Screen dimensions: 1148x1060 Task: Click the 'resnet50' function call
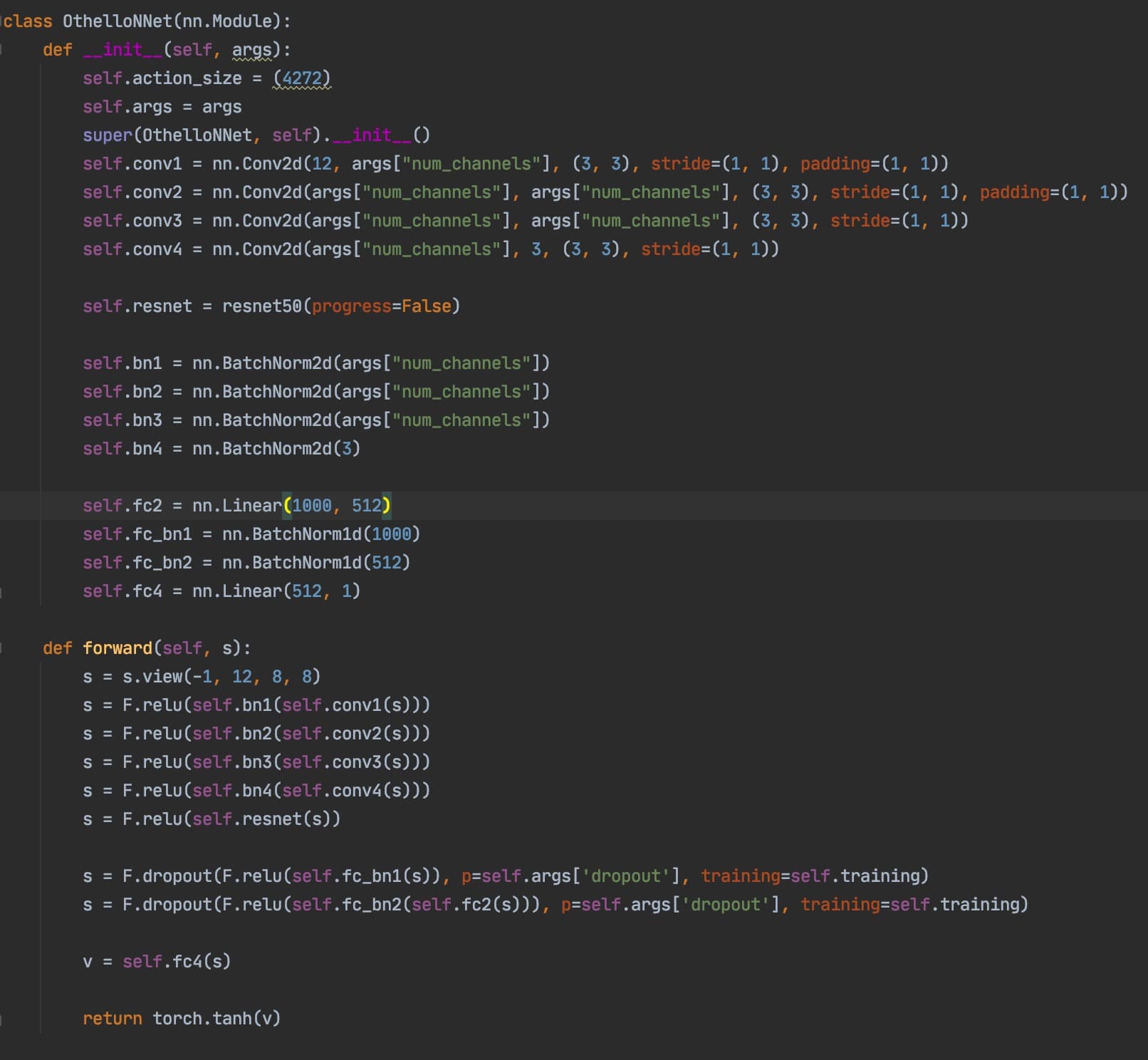tap(262, 306)
